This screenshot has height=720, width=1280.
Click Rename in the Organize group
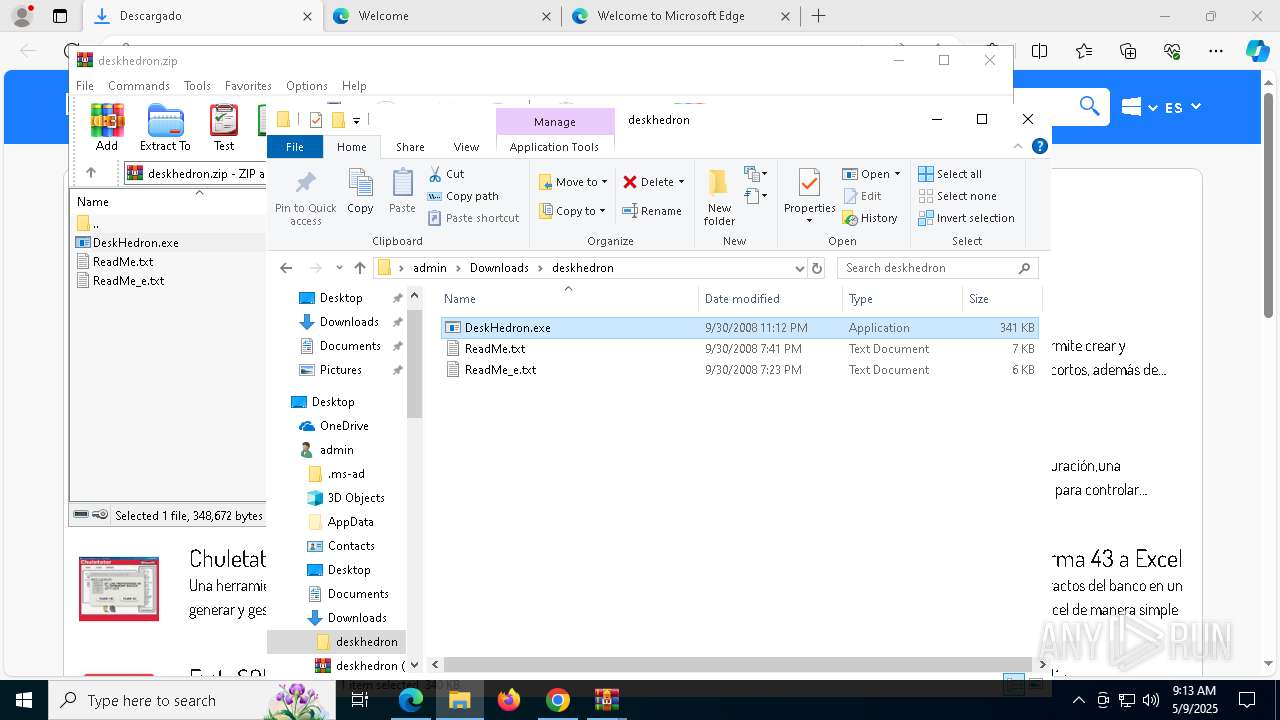click(652, 211)
